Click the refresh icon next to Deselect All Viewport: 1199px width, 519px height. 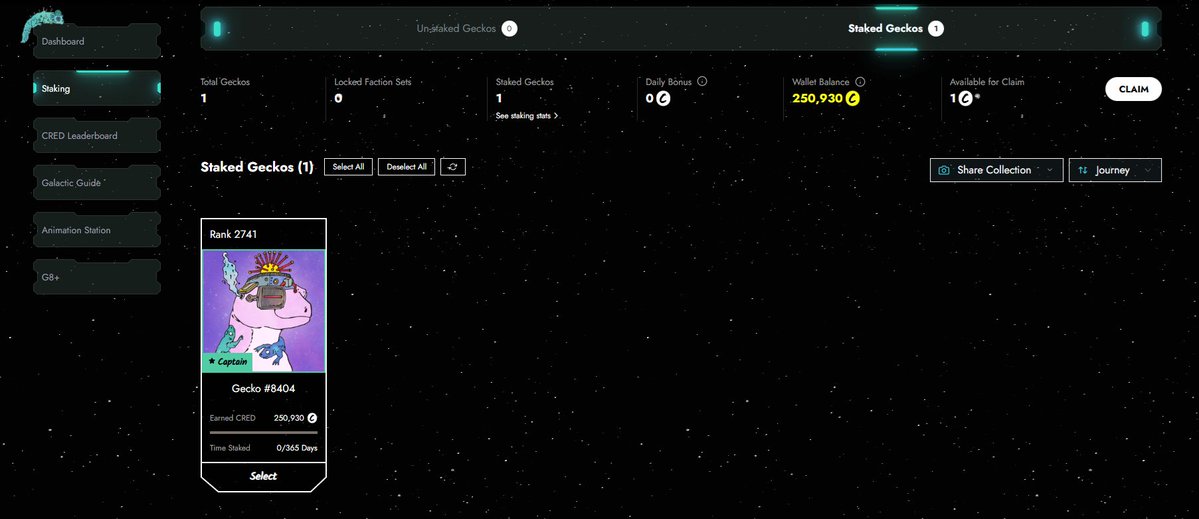(453, 167)
